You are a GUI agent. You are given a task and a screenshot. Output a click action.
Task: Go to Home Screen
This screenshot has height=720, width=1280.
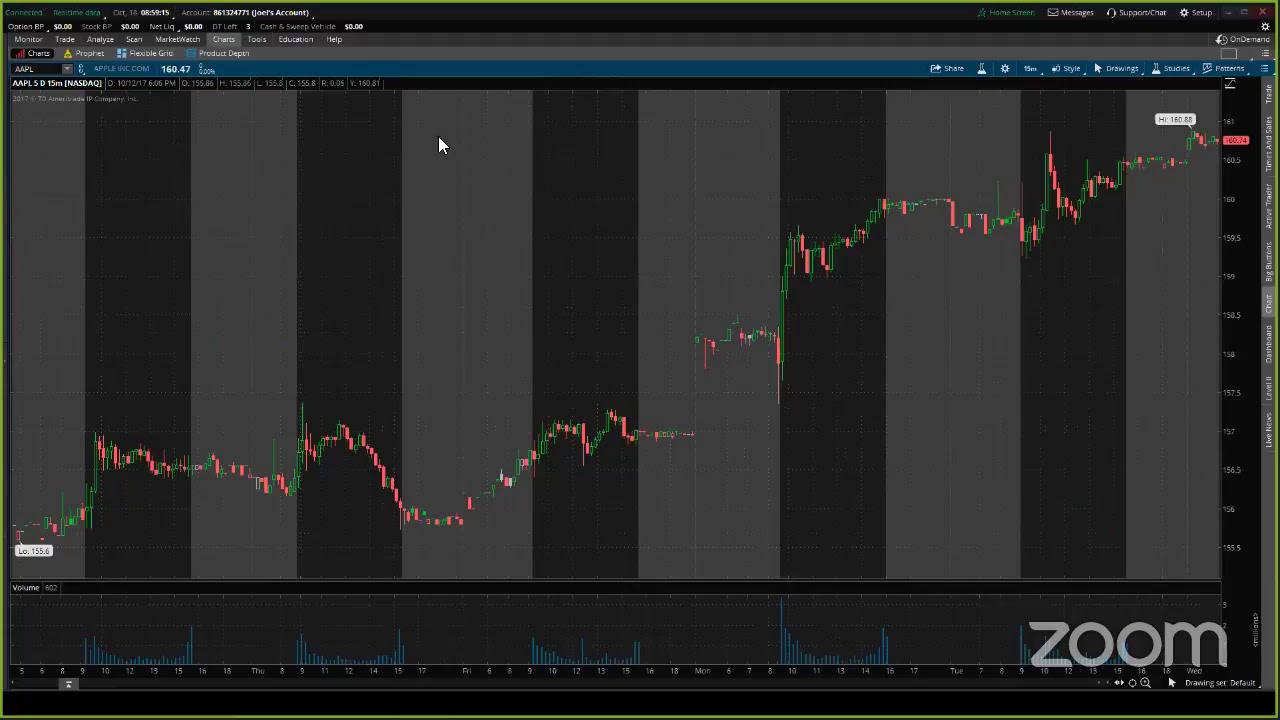(x=1005, y=12)
